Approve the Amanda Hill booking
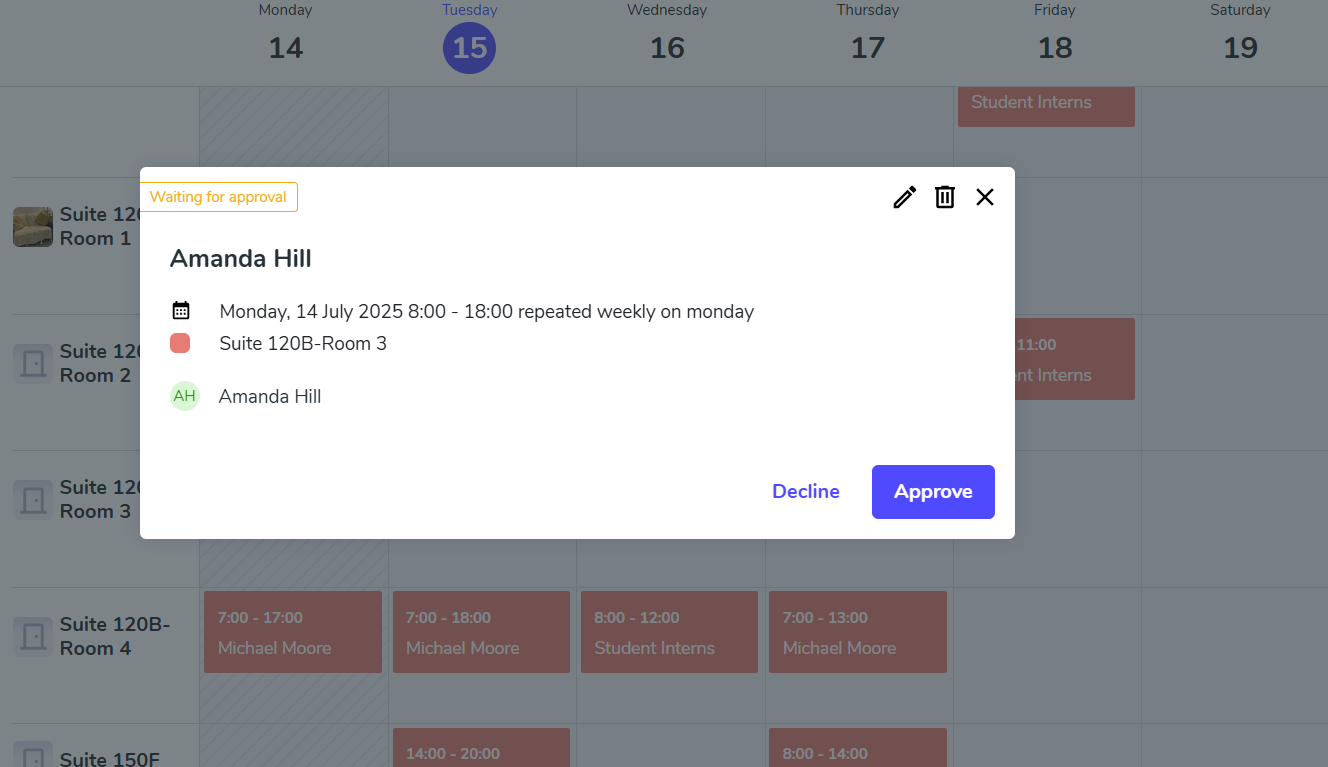The image size is (1328, 767). coord(933,492)
